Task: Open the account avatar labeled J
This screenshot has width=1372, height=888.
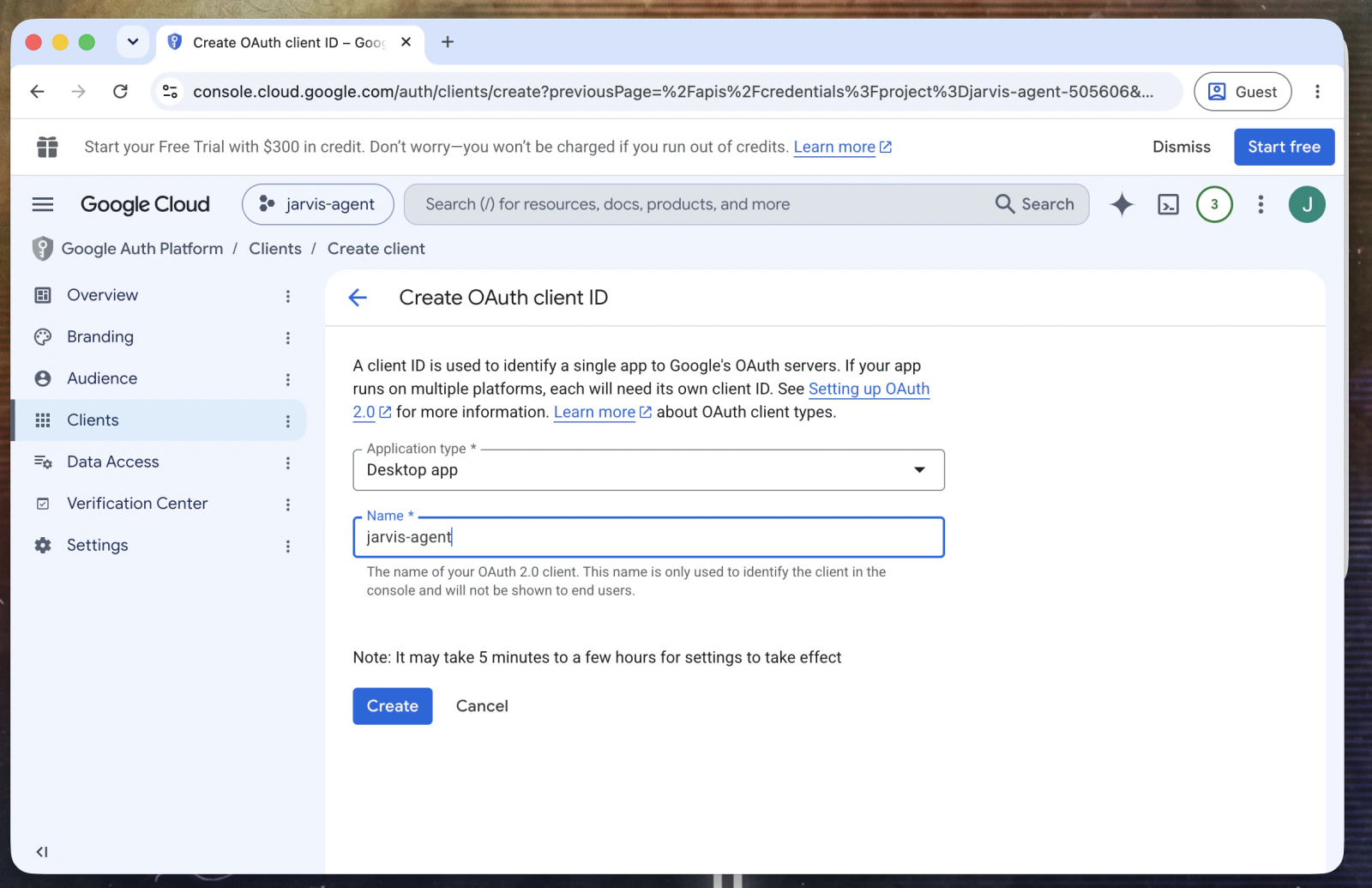Action: (1307, 204)
